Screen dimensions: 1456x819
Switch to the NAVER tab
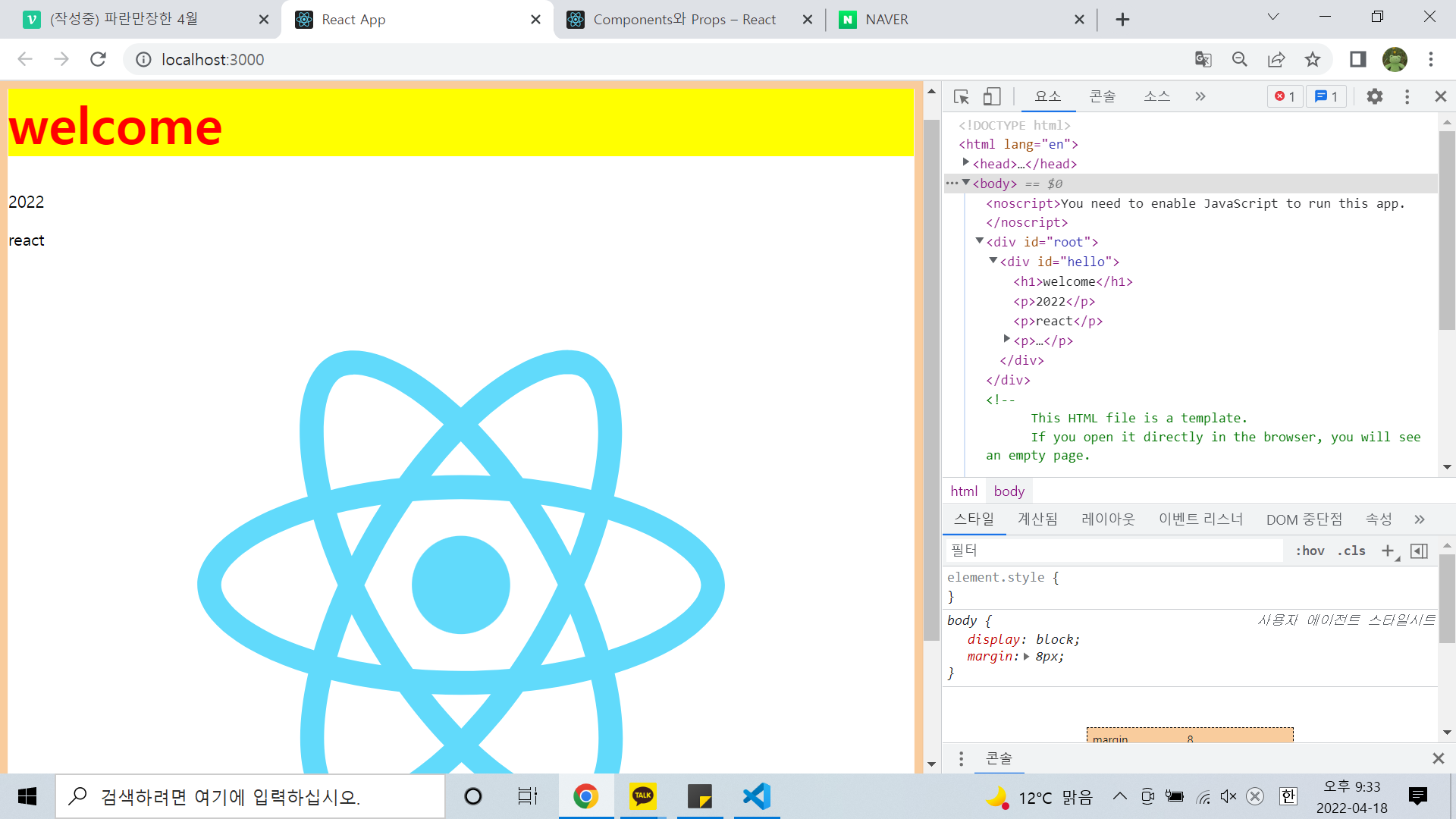tap(961, 20)
